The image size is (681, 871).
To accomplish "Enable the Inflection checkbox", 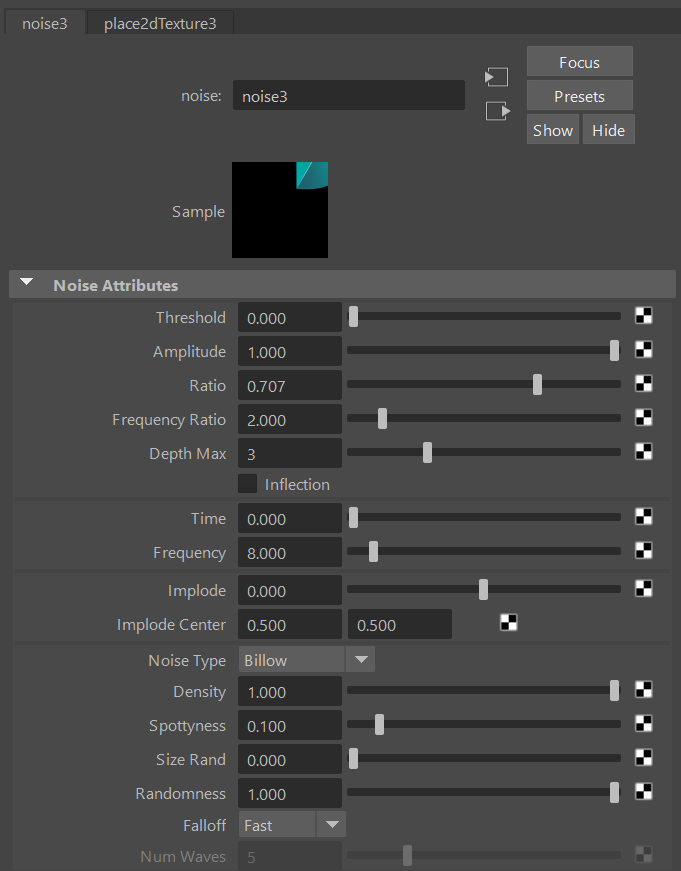I will (x=248, y=484).
